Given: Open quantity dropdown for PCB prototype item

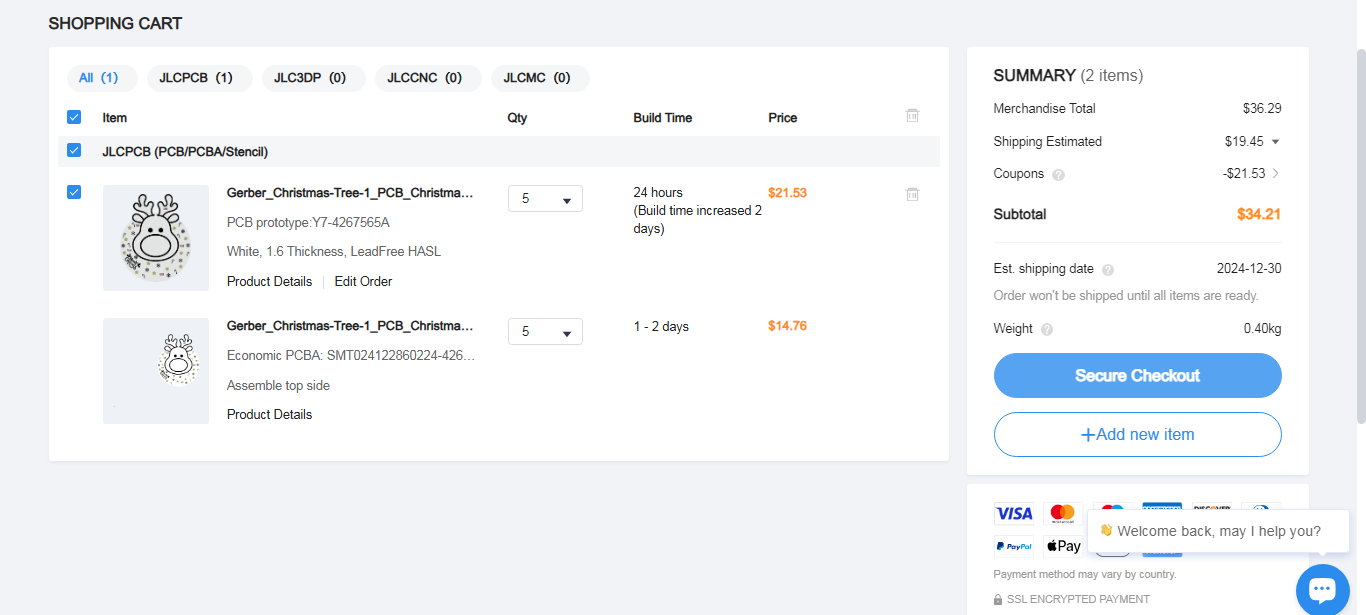Looking at the screenshot, I should pos(545,199).
